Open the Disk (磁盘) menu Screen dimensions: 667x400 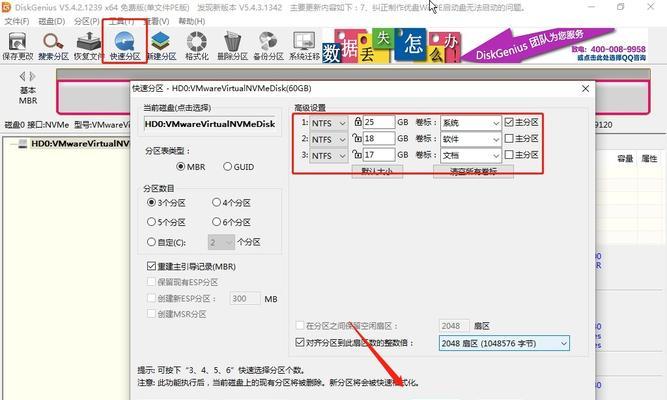click(51, 21)
